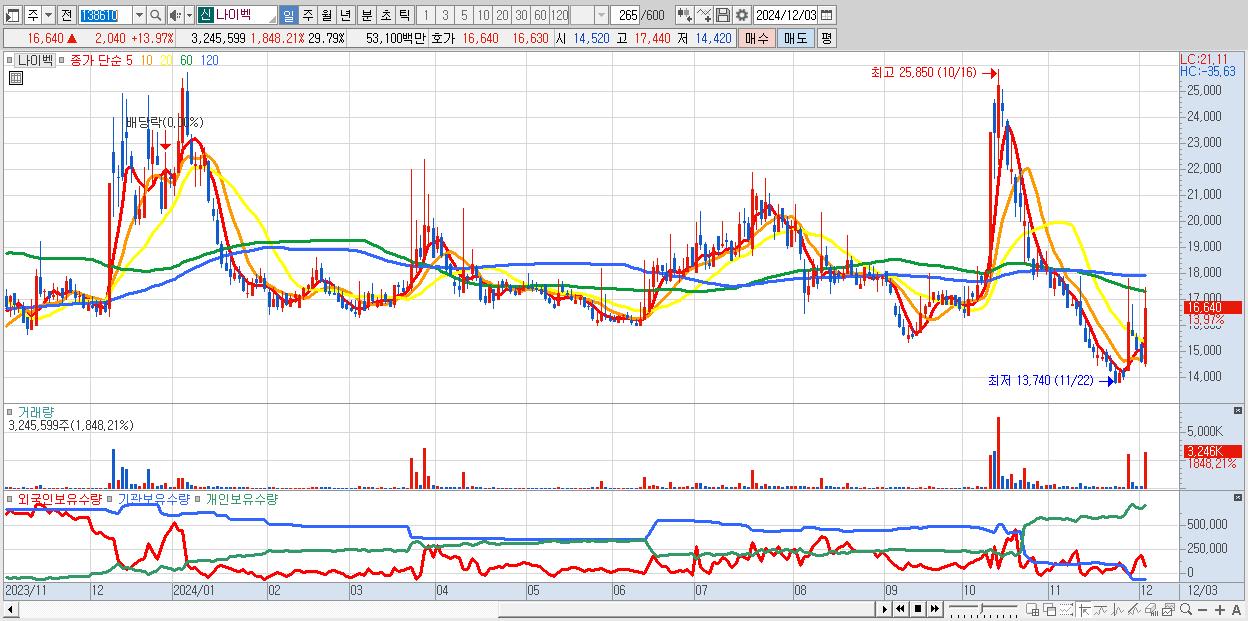This screenshot has height=621, width=1248.
Task: Choose the 1 interval button
Action: coord(426,15)
